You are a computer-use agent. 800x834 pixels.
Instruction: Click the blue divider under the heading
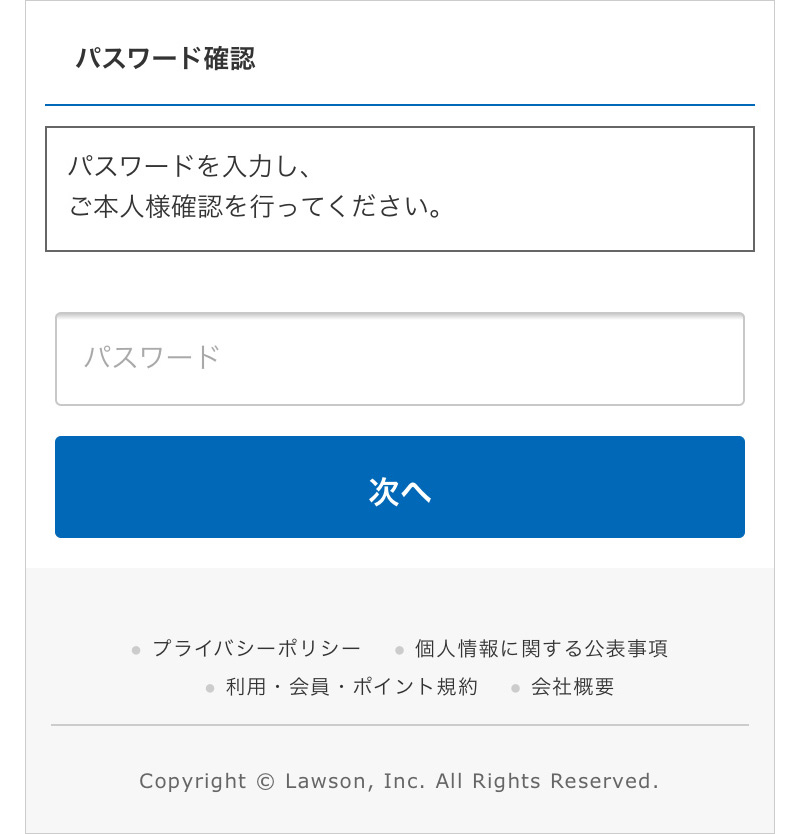[x=399, y=105]
